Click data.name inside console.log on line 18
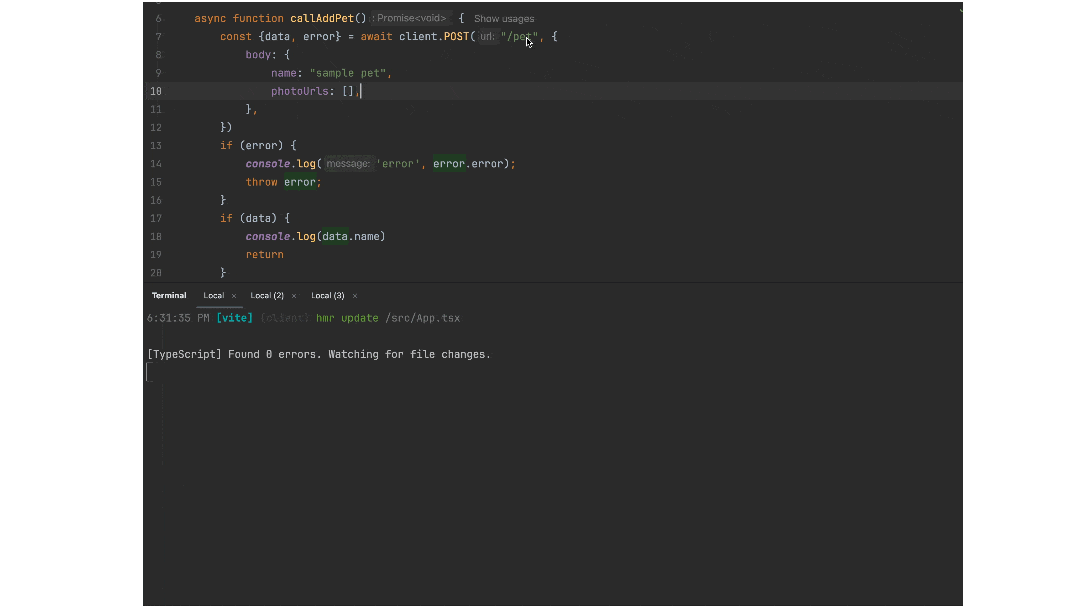Screen dimensions: 1080x608 pyautogui.click(x=350, y=236)
